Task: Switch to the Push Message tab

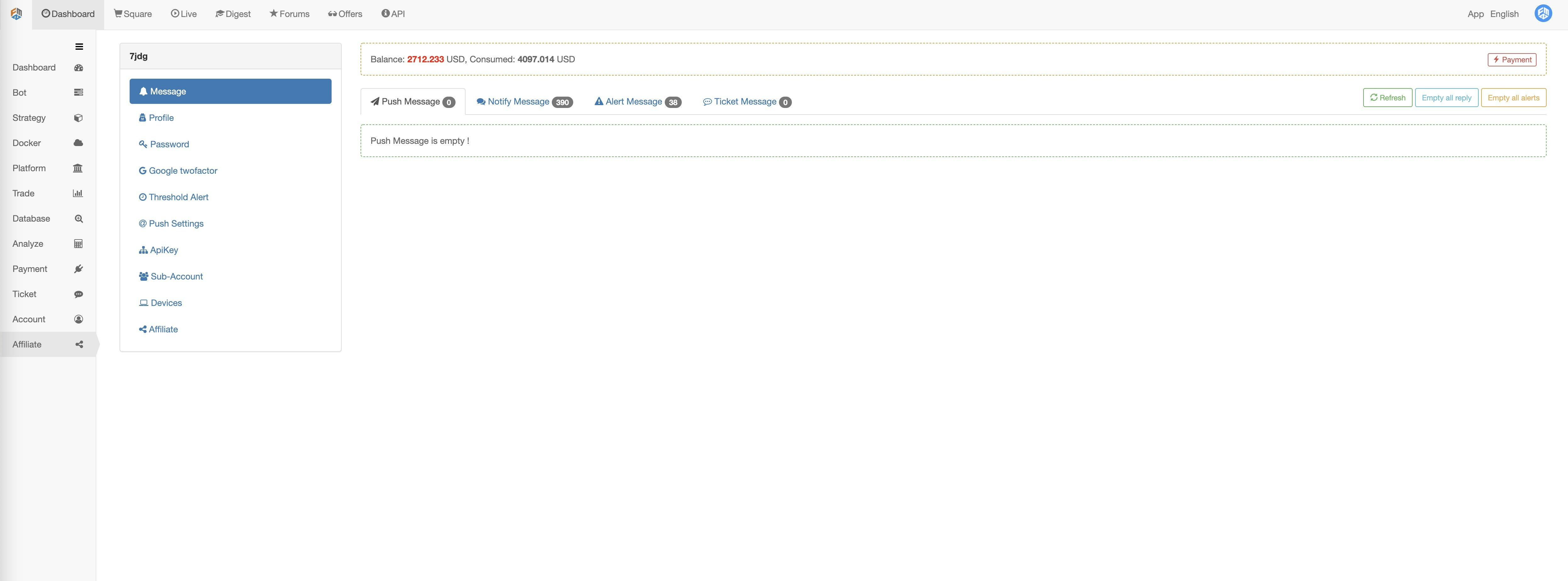Action: point(413,102)
